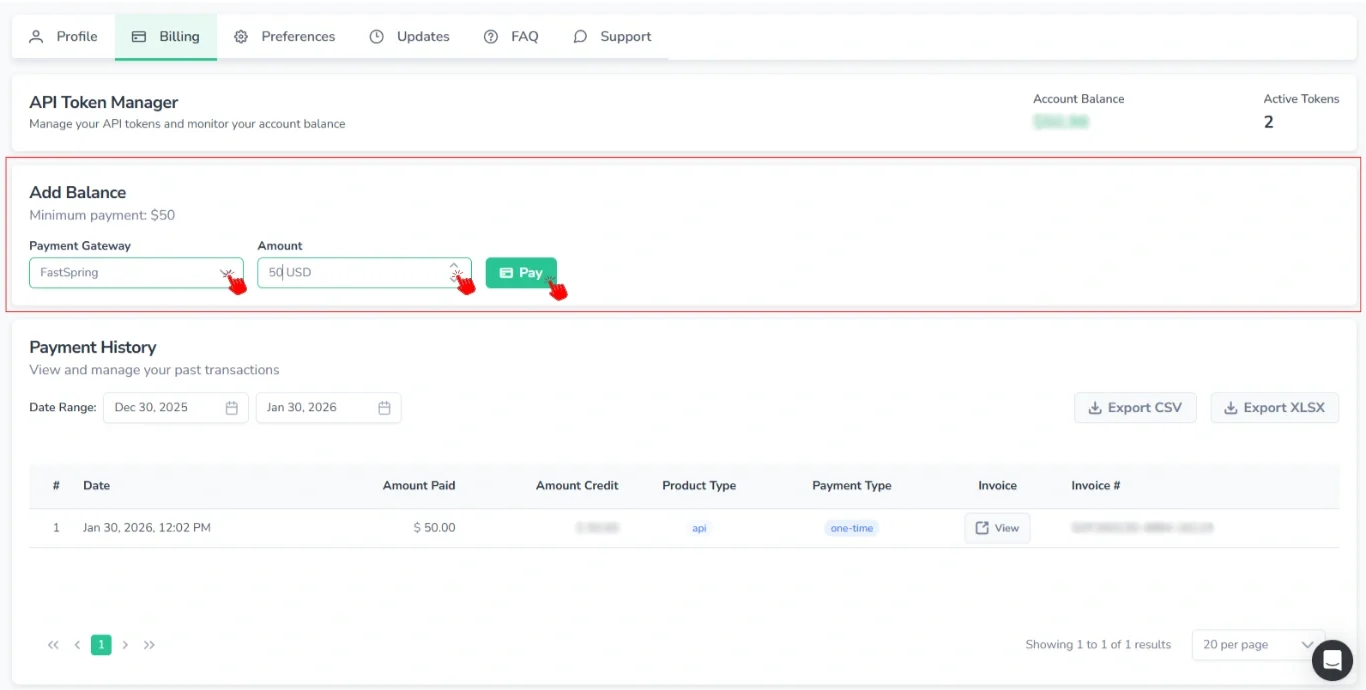The width and height of the screenshot is (1366, 690).
Task: Open the 20 per page dropdown
Action: [x=1257, y=644]
